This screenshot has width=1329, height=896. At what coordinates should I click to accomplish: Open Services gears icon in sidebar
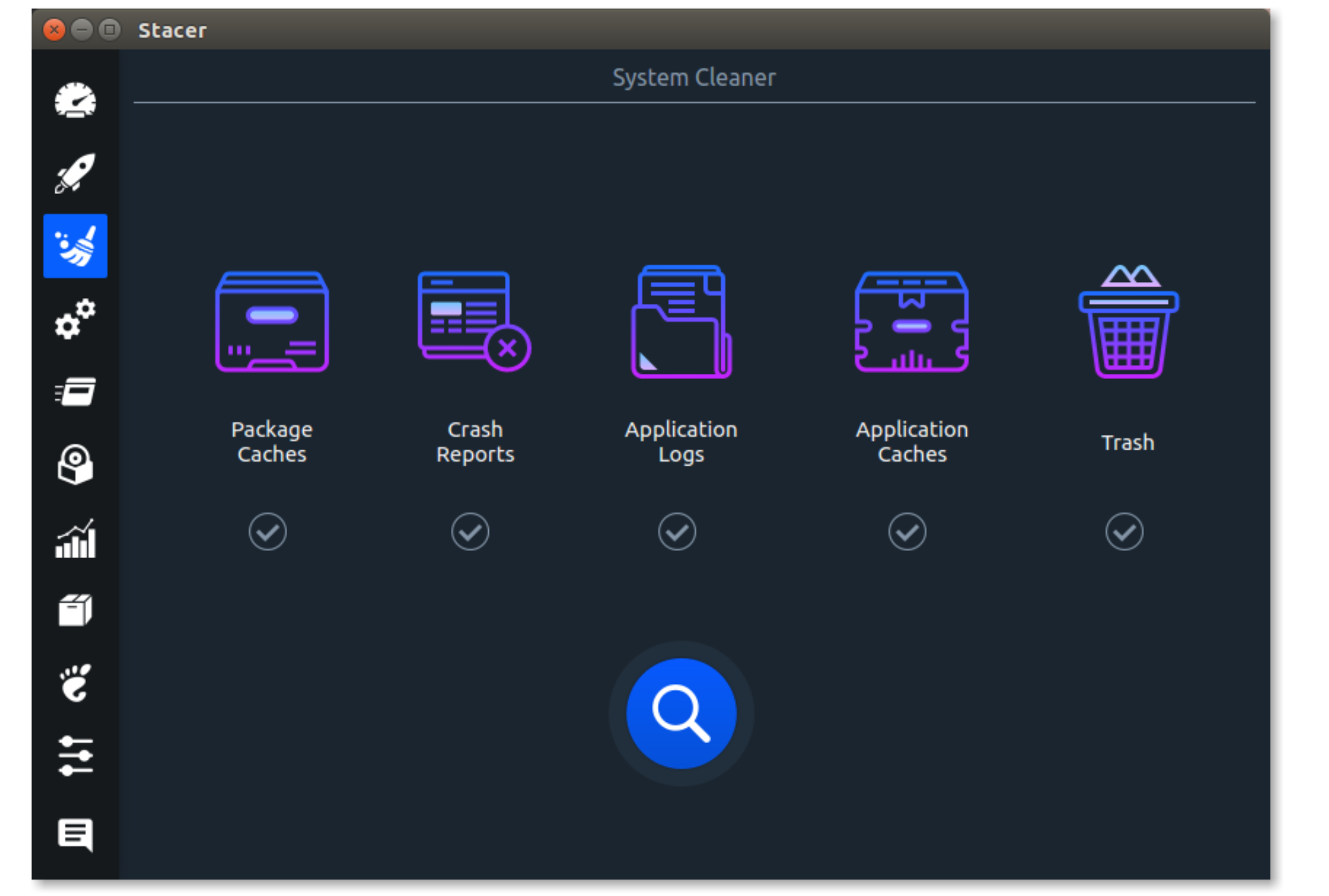click(75, 319)
